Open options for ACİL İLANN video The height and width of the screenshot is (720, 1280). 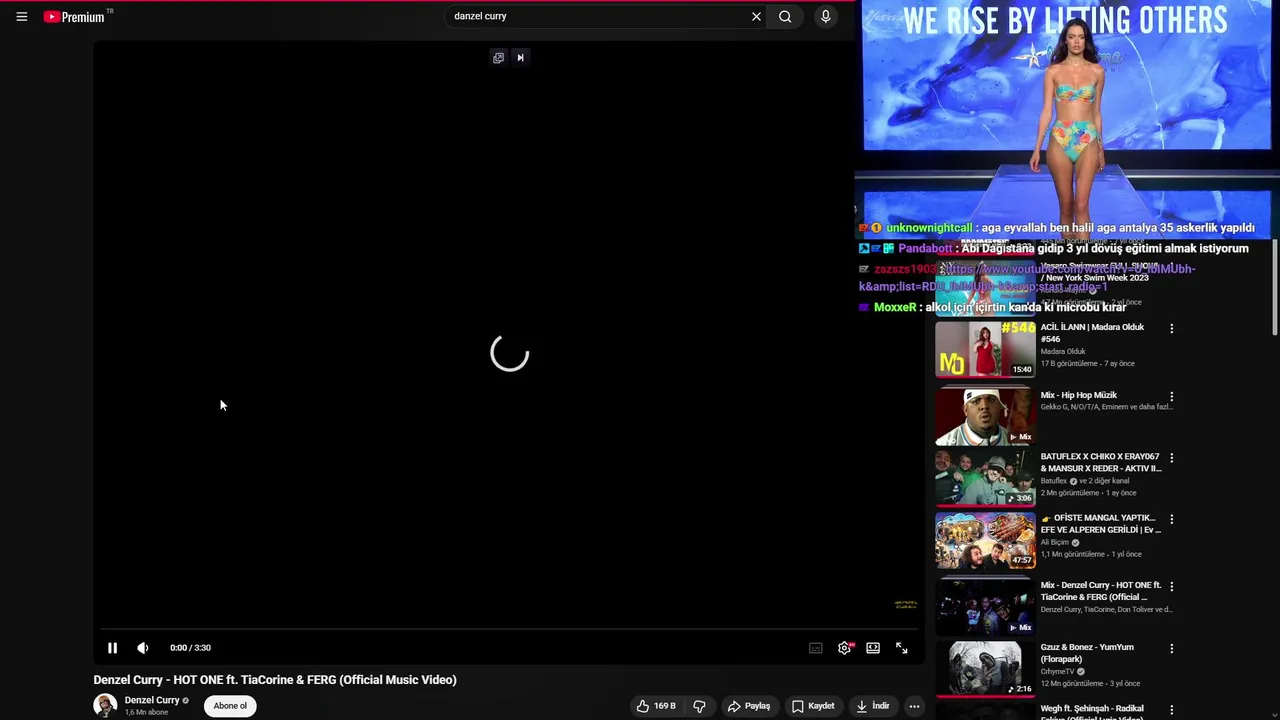coord(1172,328)
